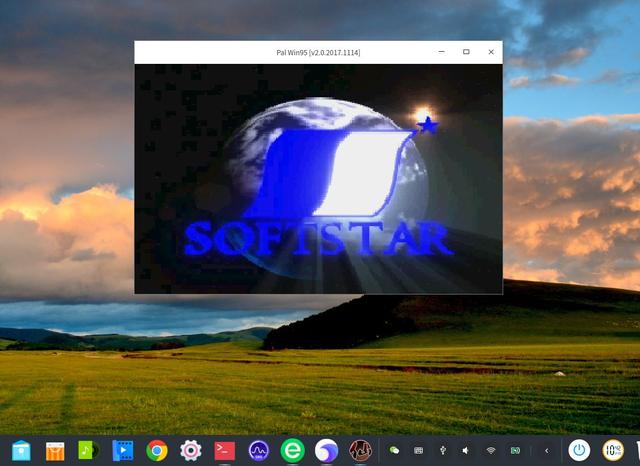Launch the green e browser icon
Viewport: 640px width, 466px height.
[293, 450]
